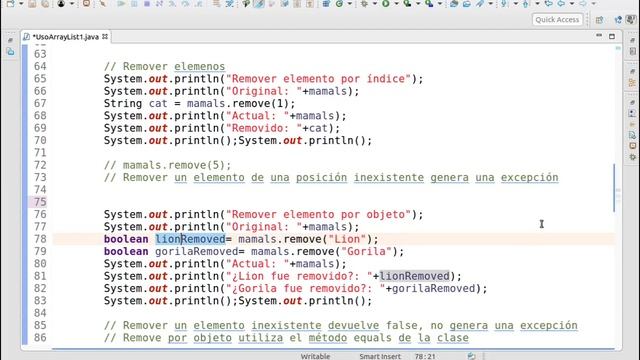This screenshot has width=640, height=360.
Task: Click the Debug bug toolbar icon
Action: pyautogui.click(x=364, y=4)
